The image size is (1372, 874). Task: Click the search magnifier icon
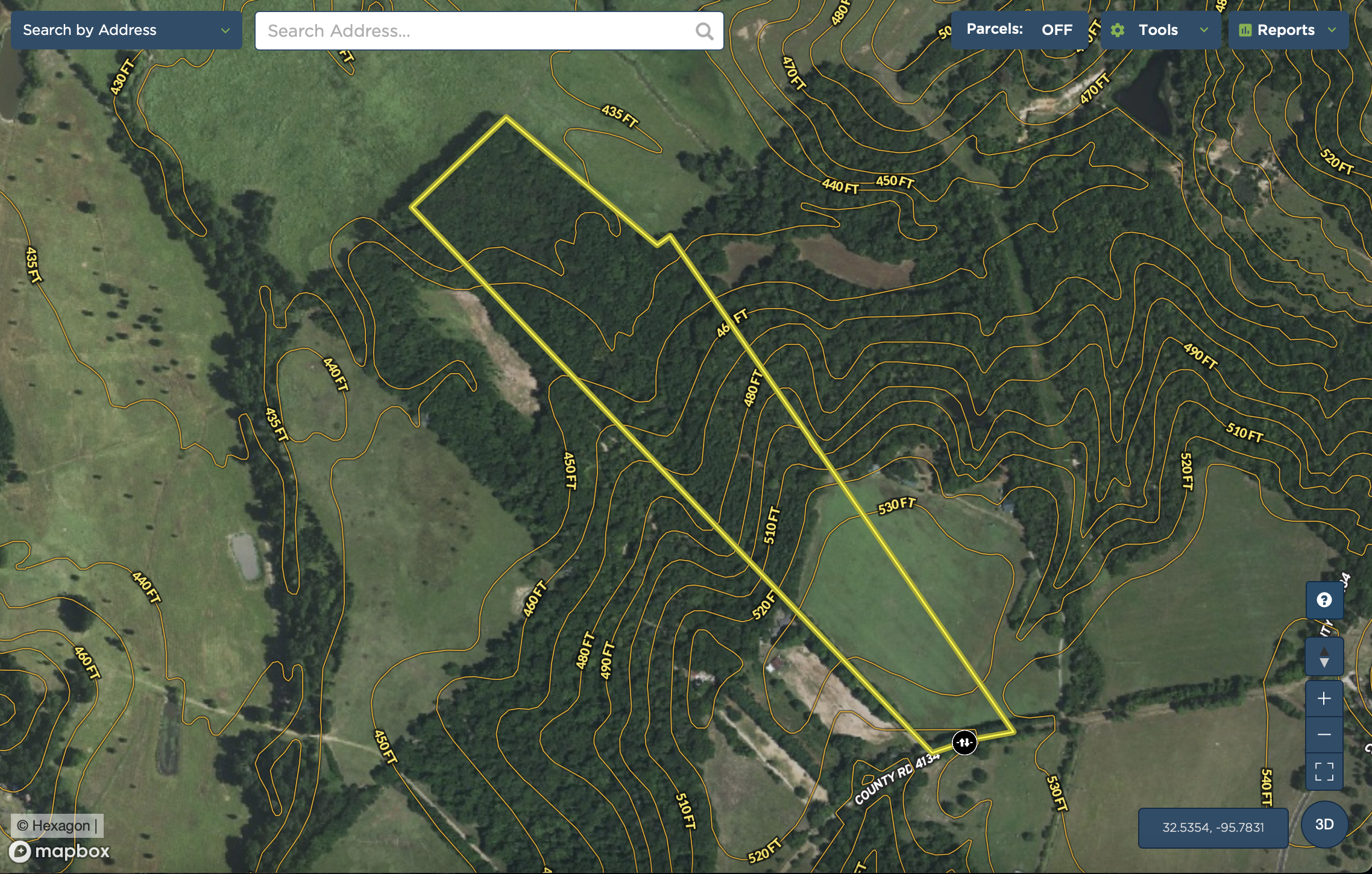click(703, 31)
